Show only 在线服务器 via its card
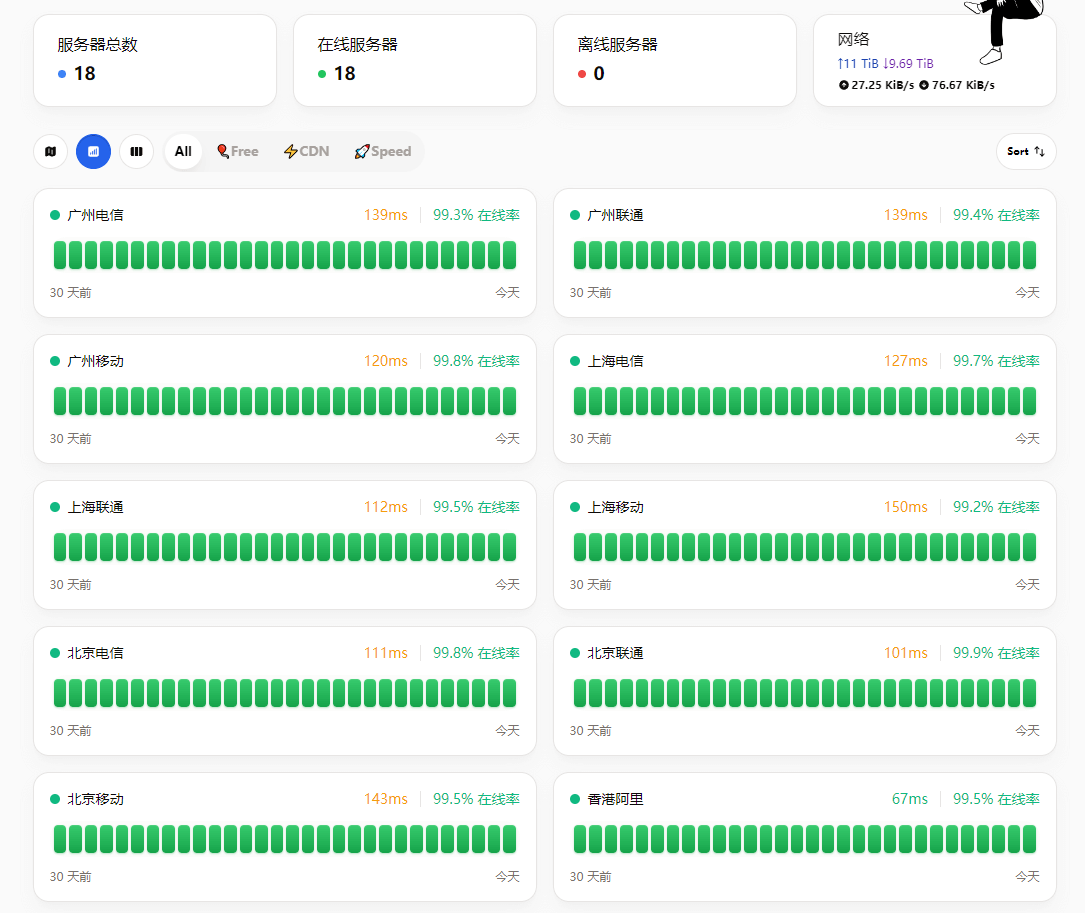The height and width of the screenshot is (913, 1085). click(415, 60)
